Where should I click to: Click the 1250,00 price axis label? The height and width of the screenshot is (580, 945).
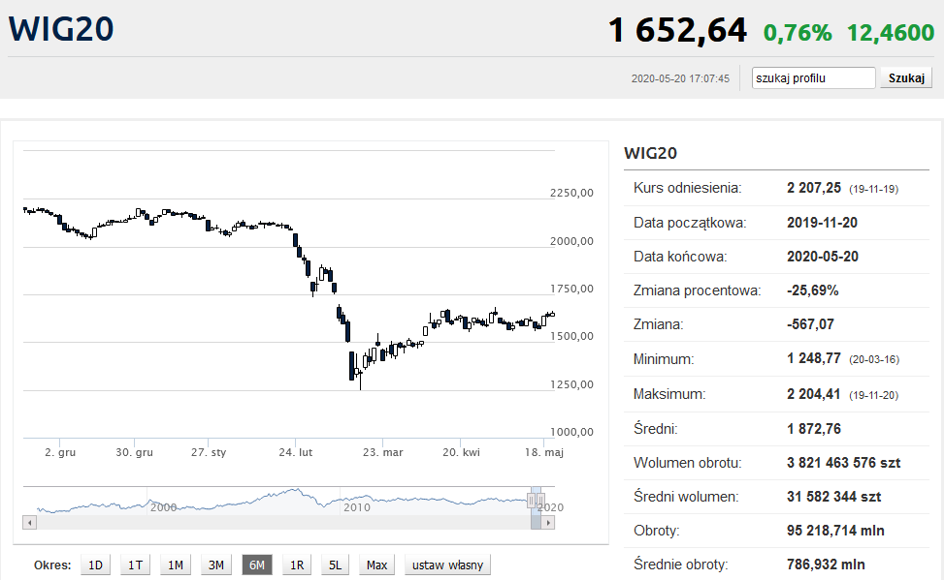[572, 384]
